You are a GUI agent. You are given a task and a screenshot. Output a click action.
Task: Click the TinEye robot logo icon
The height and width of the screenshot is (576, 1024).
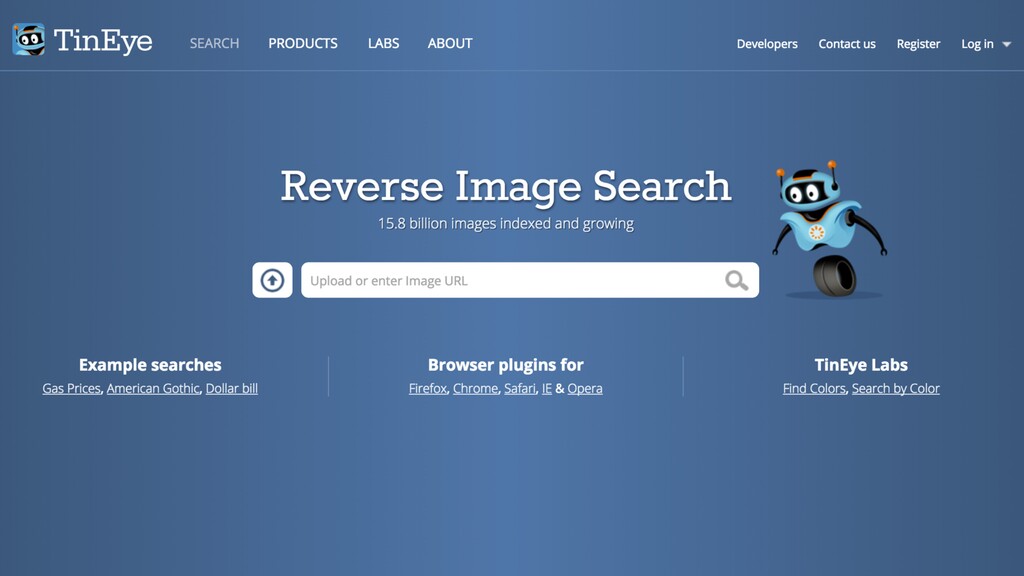(29, 40)
